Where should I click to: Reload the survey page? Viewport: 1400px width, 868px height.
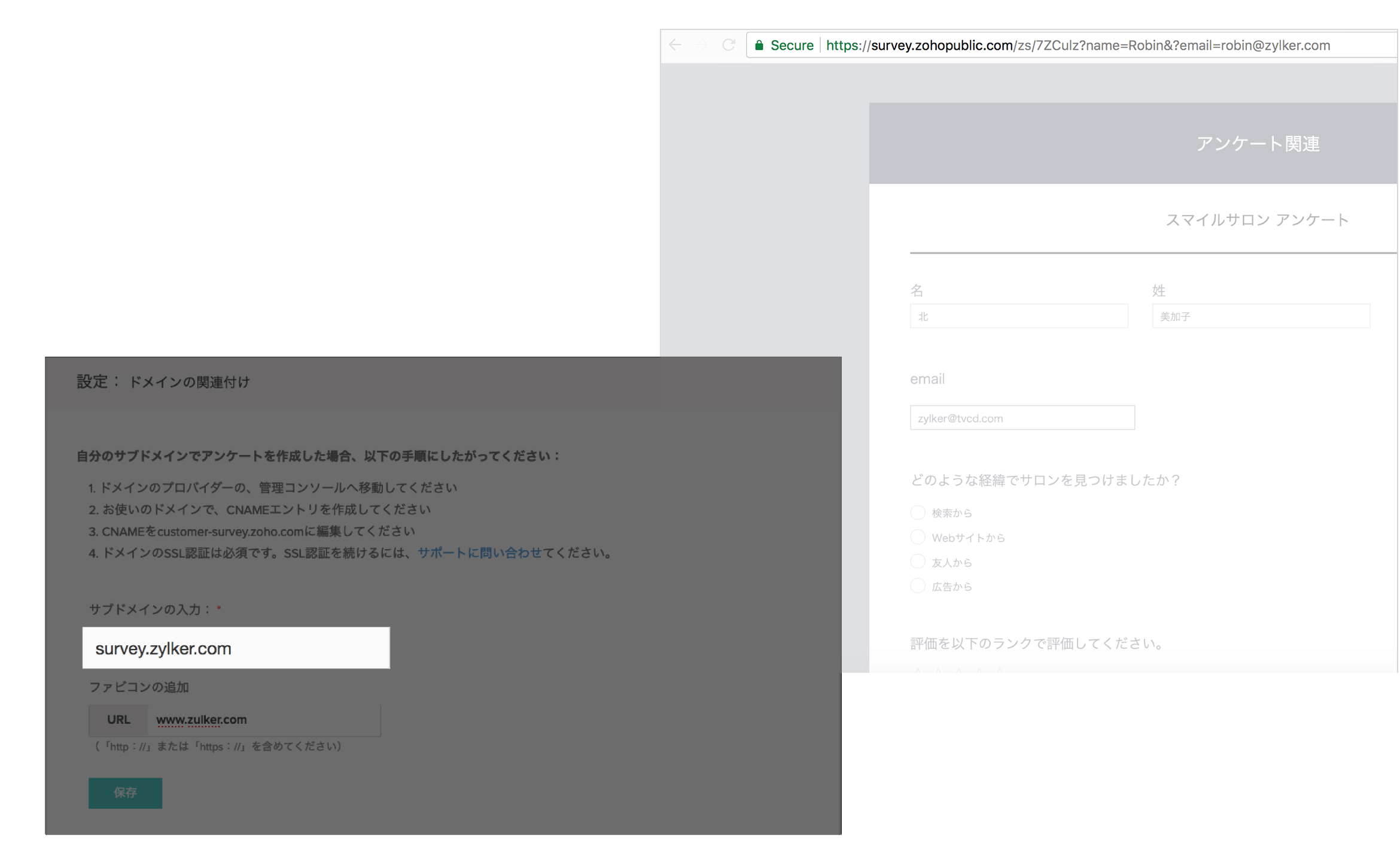(x=728, y=45)
